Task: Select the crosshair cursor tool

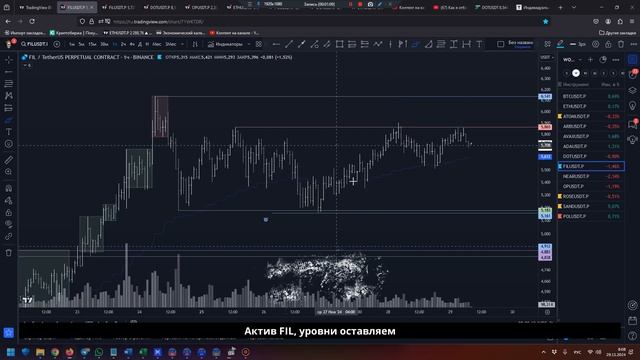Action: point(9,60)
